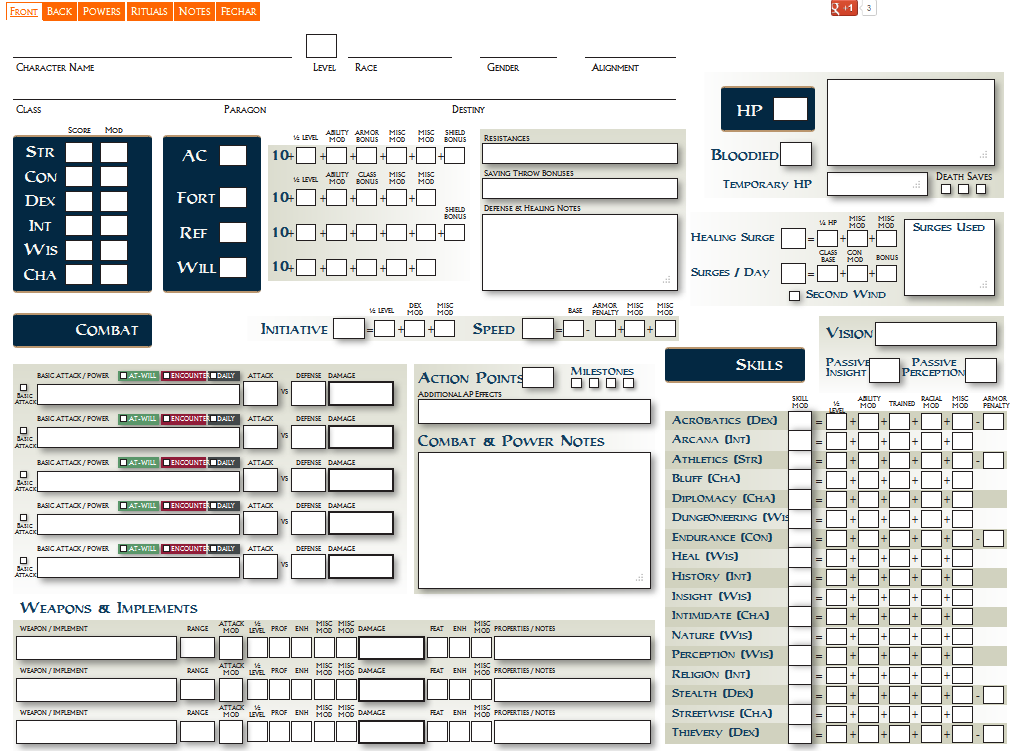Click the Google +1 button
Screen dimensions: 1010x751
[x=844, y=9]
